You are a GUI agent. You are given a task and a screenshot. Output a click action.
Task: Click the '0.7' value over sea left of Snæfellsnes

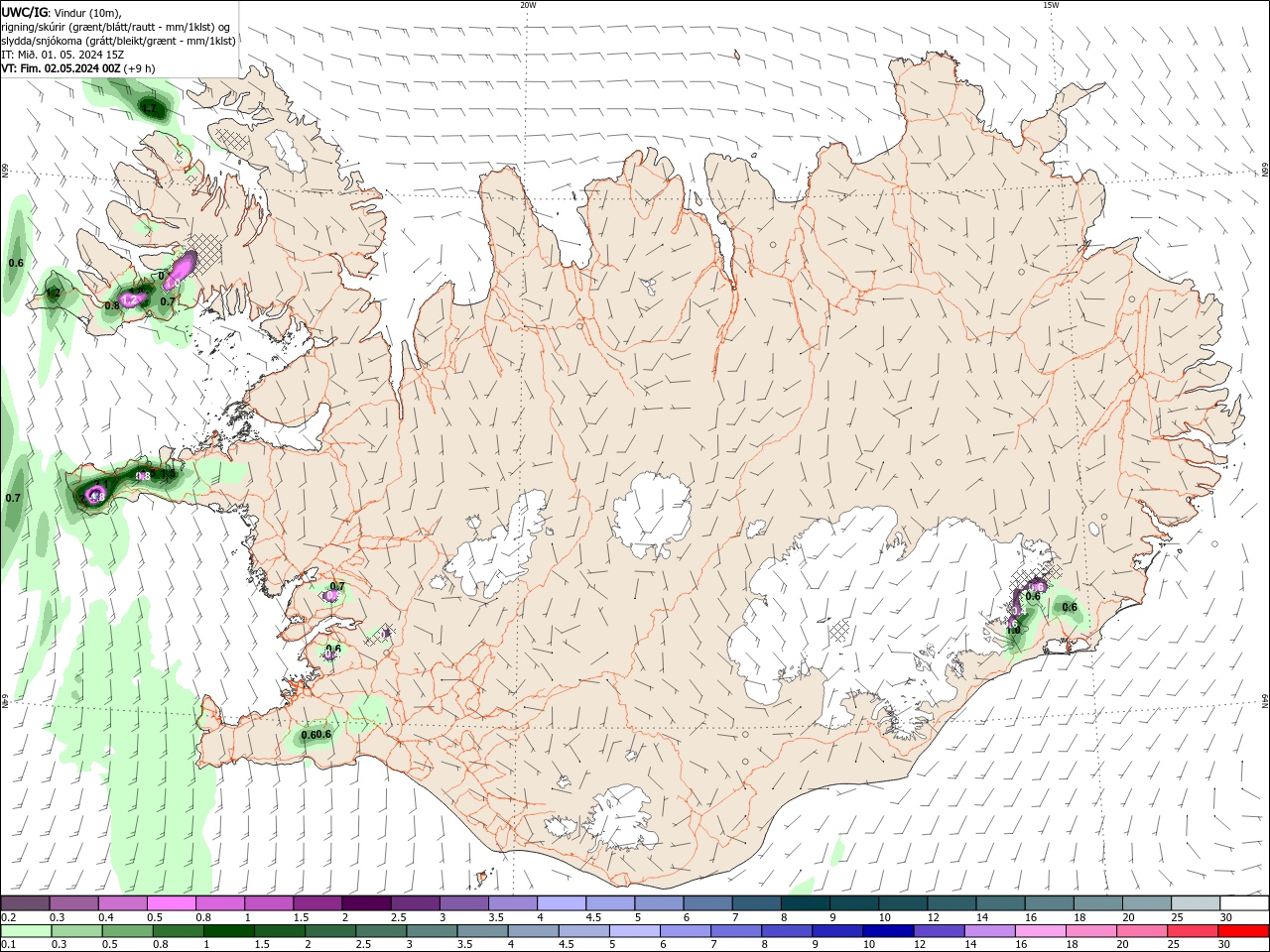tap(13, 498)
